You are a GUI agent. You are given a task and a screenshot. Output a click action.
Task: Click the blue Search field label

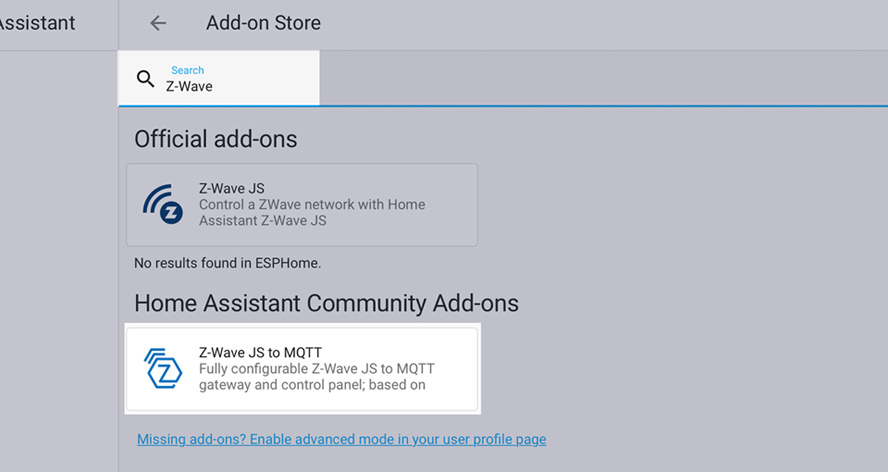[x=187, y=70]
